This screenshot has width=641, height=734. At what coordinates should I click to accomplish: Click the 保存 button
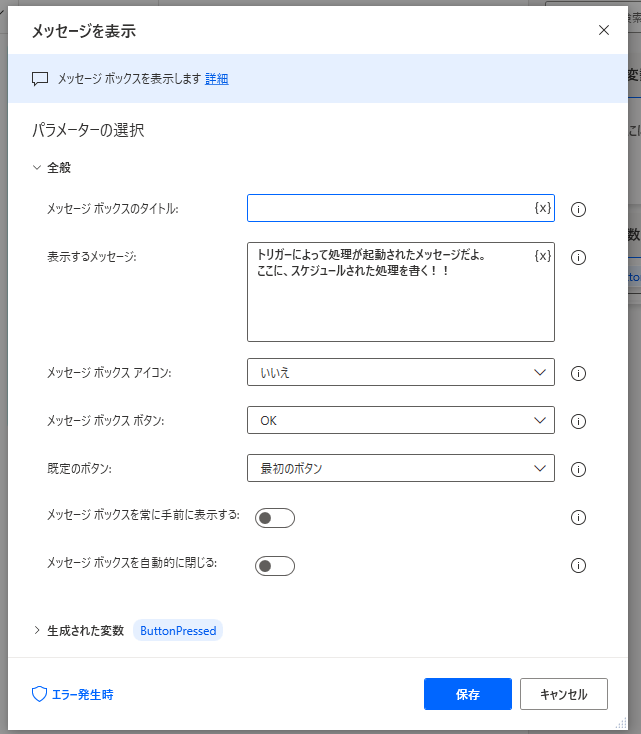tap(467, 694)
